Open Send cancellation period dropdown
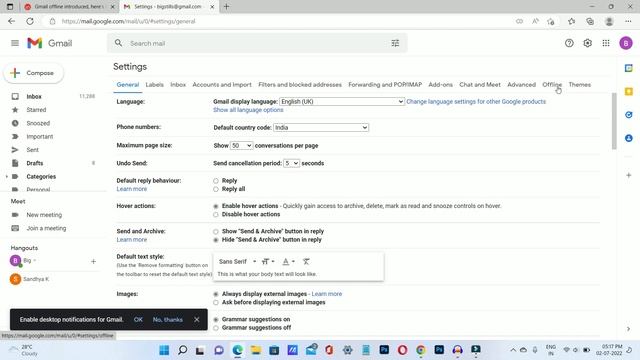The height and width of the screenshot is (360, 640). click(291, 163)
